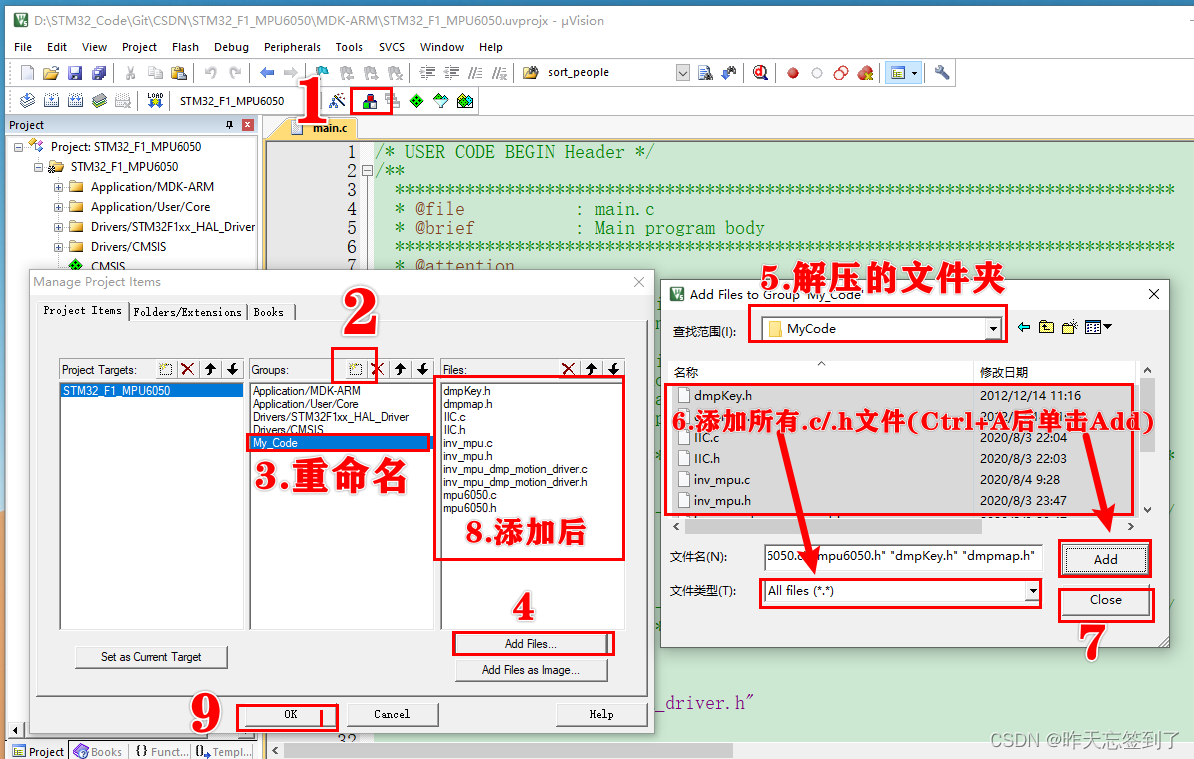Confirm Manage Project Items with OK
The height and width of the screenshot is (759, 1194).
[x=291, y=714]
